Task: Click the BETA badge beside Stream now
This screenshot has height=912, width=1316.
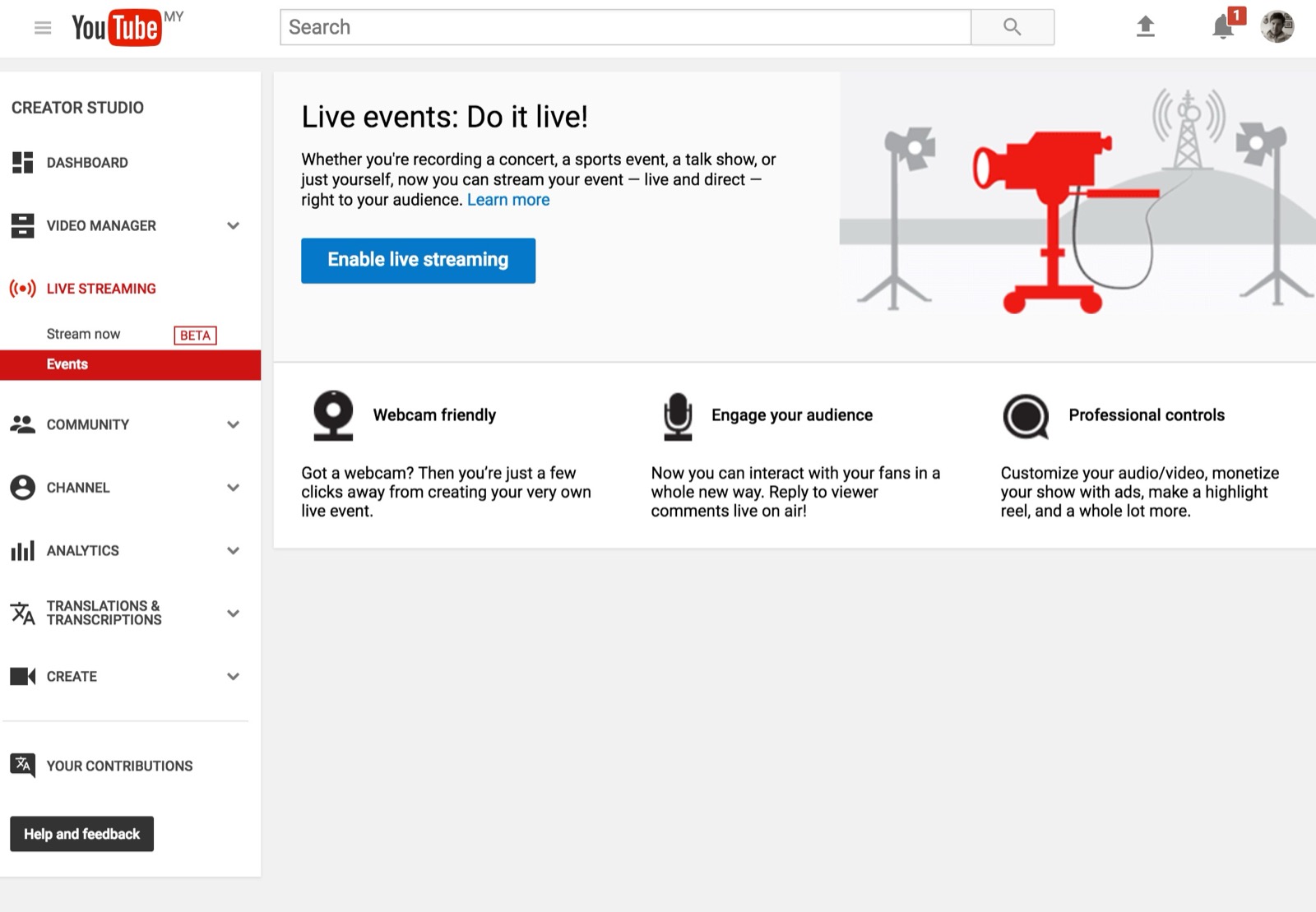Action: point(195,336)
